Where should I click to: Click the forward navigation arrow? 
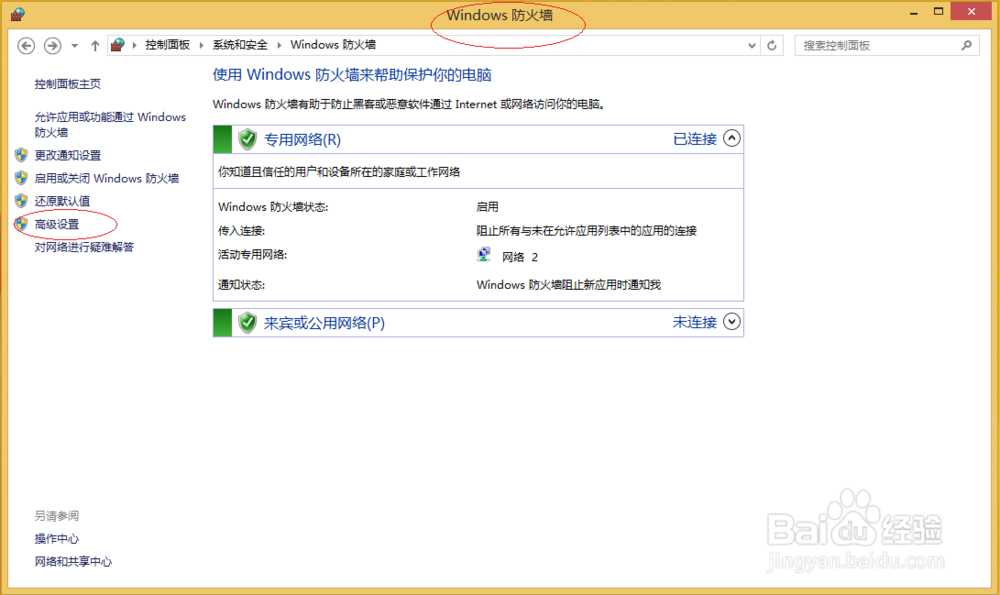click(x=50, y=45)
